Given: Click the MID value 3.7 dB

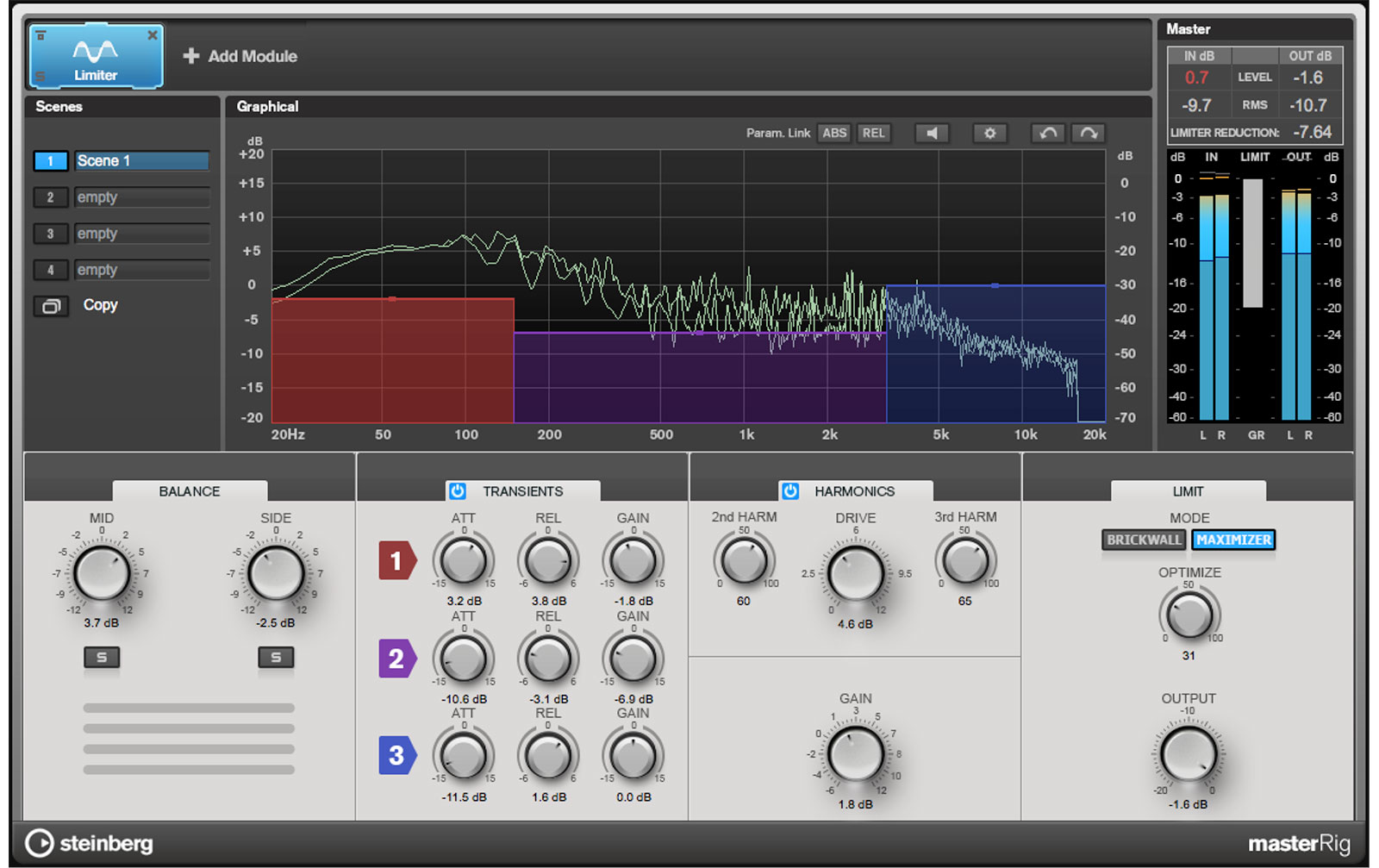Looking at the screenshot, I should (102, 622).
